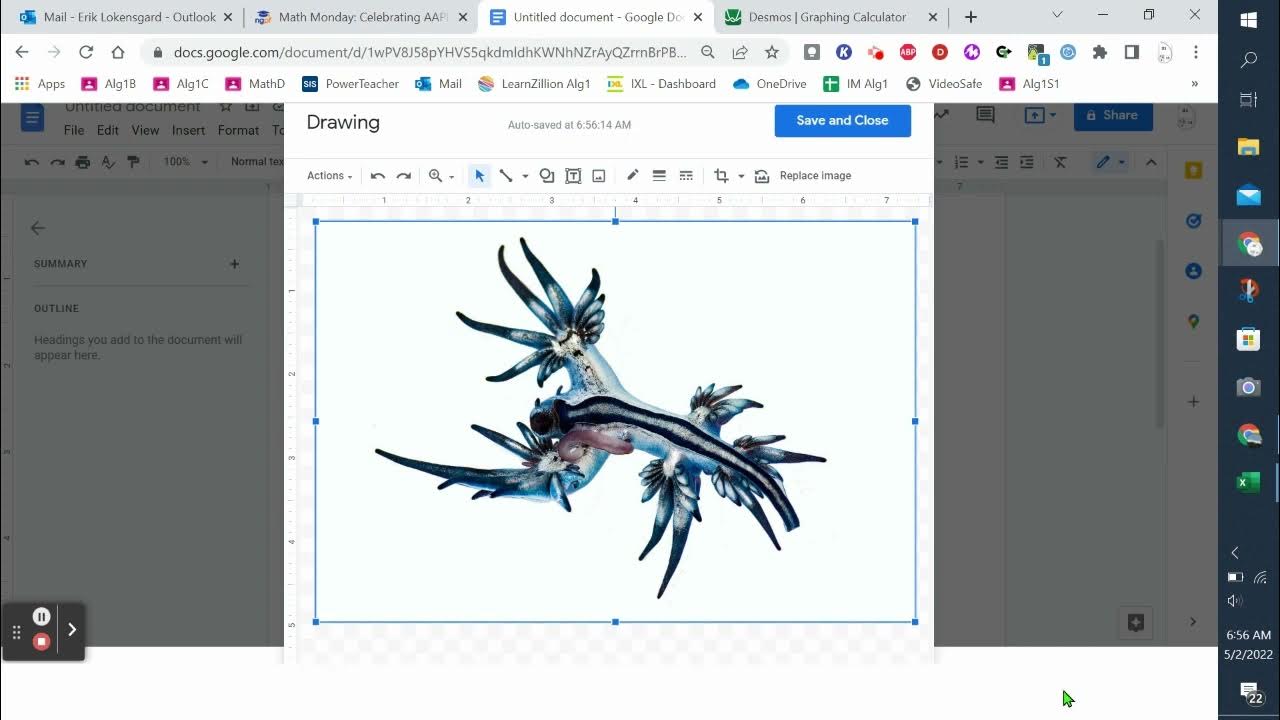Open the VideoSafe bookmark
Screen dimensions: 1280x720
click(x=944, y=84)
